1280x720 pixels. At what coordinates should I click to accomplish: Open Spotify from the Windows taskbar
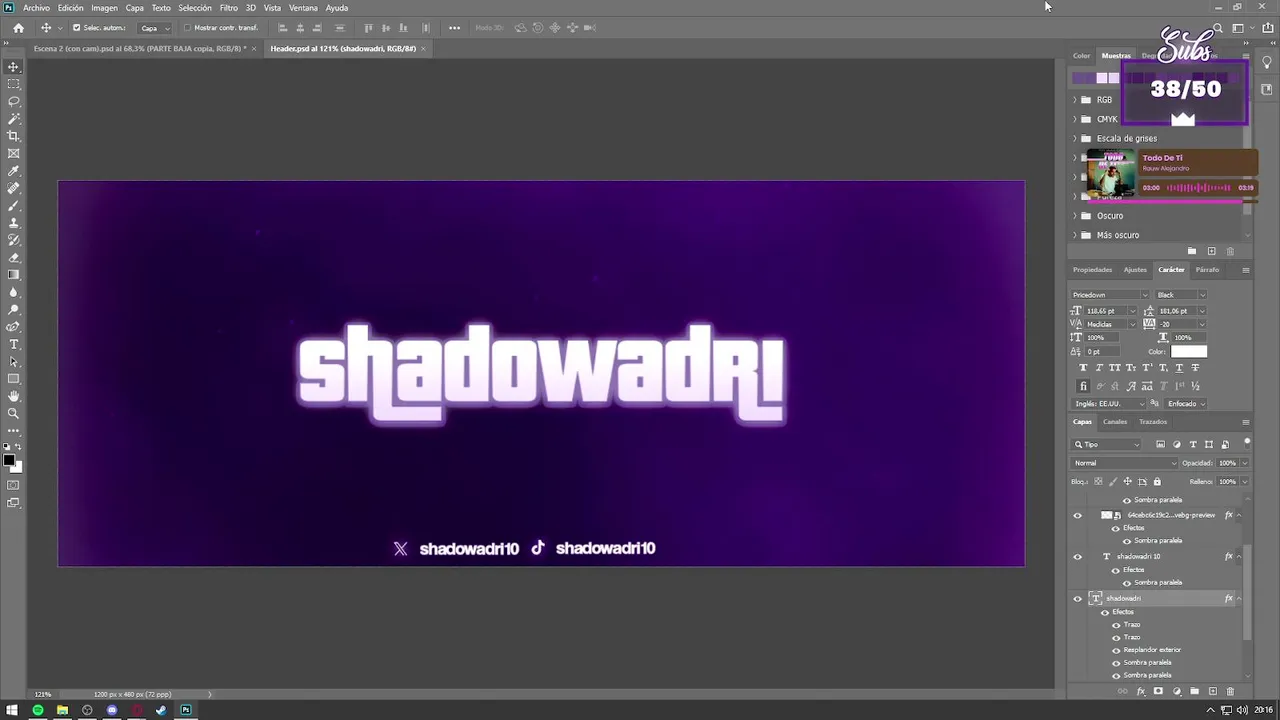[x=38, y=710]
